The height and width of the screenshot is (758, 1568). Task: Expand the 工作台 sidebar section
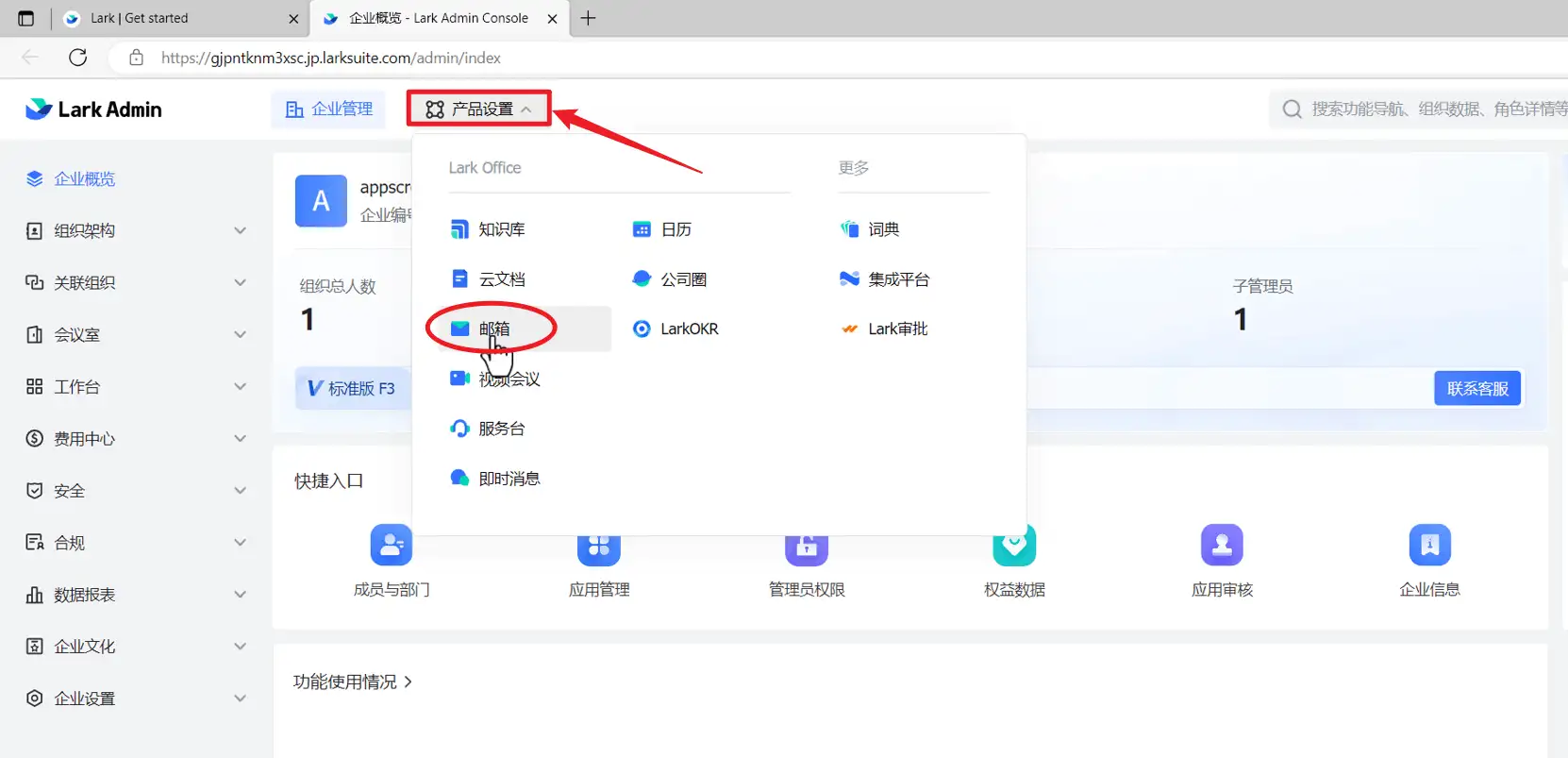point(241,386)
